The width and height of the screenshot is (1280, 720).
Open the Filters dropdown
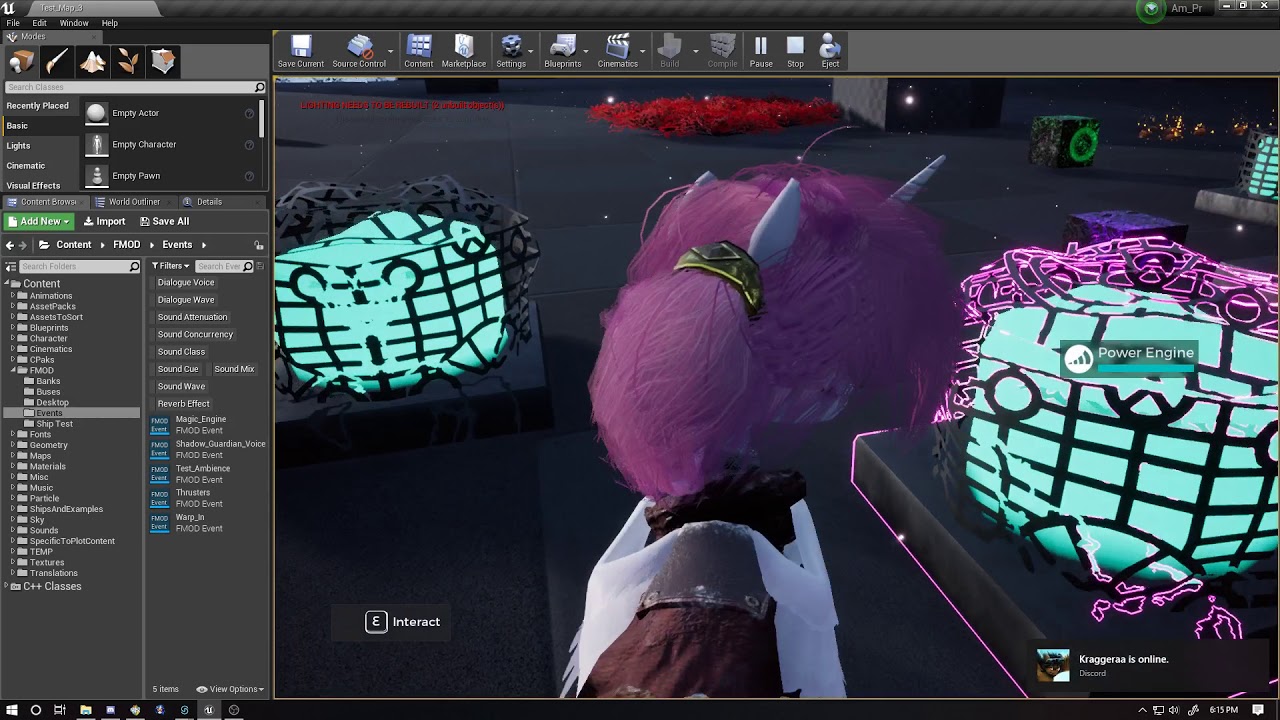(x=170, y=266)
